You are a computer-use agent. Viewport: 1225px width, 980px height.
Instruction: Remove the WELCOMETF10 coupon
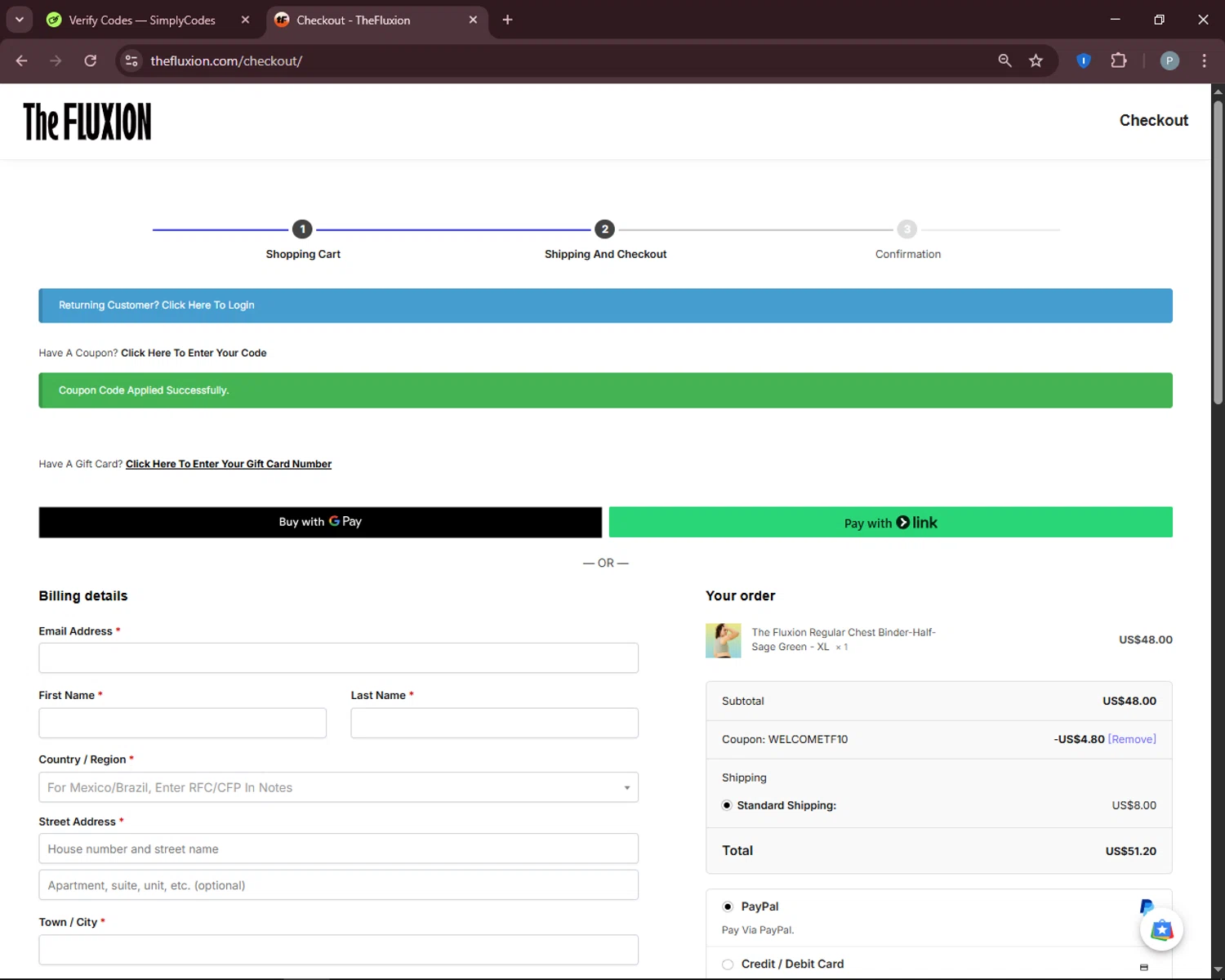coord(1132,739)
